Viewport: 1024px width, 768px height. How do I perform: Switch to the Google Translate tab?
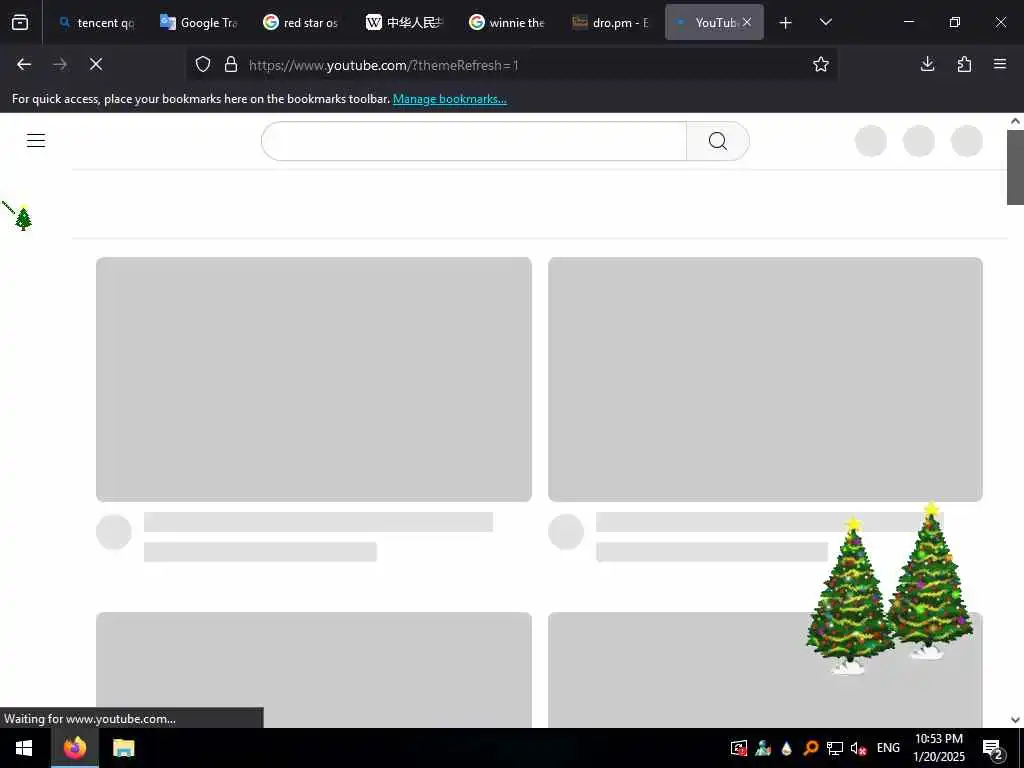[x=200, y=22]
